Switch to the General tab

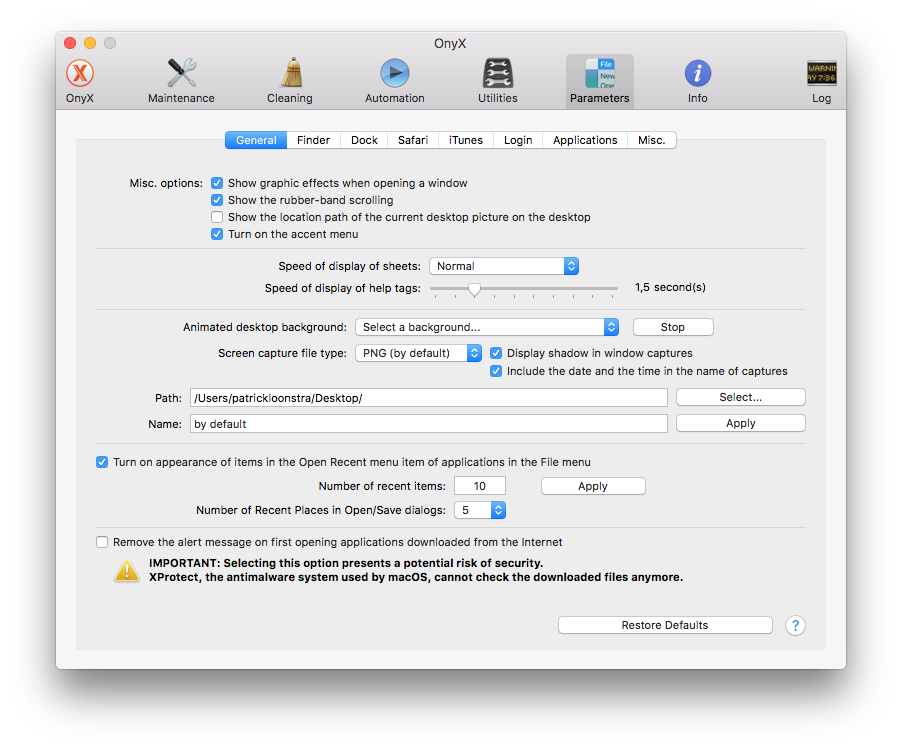click(x=256, y=140)
